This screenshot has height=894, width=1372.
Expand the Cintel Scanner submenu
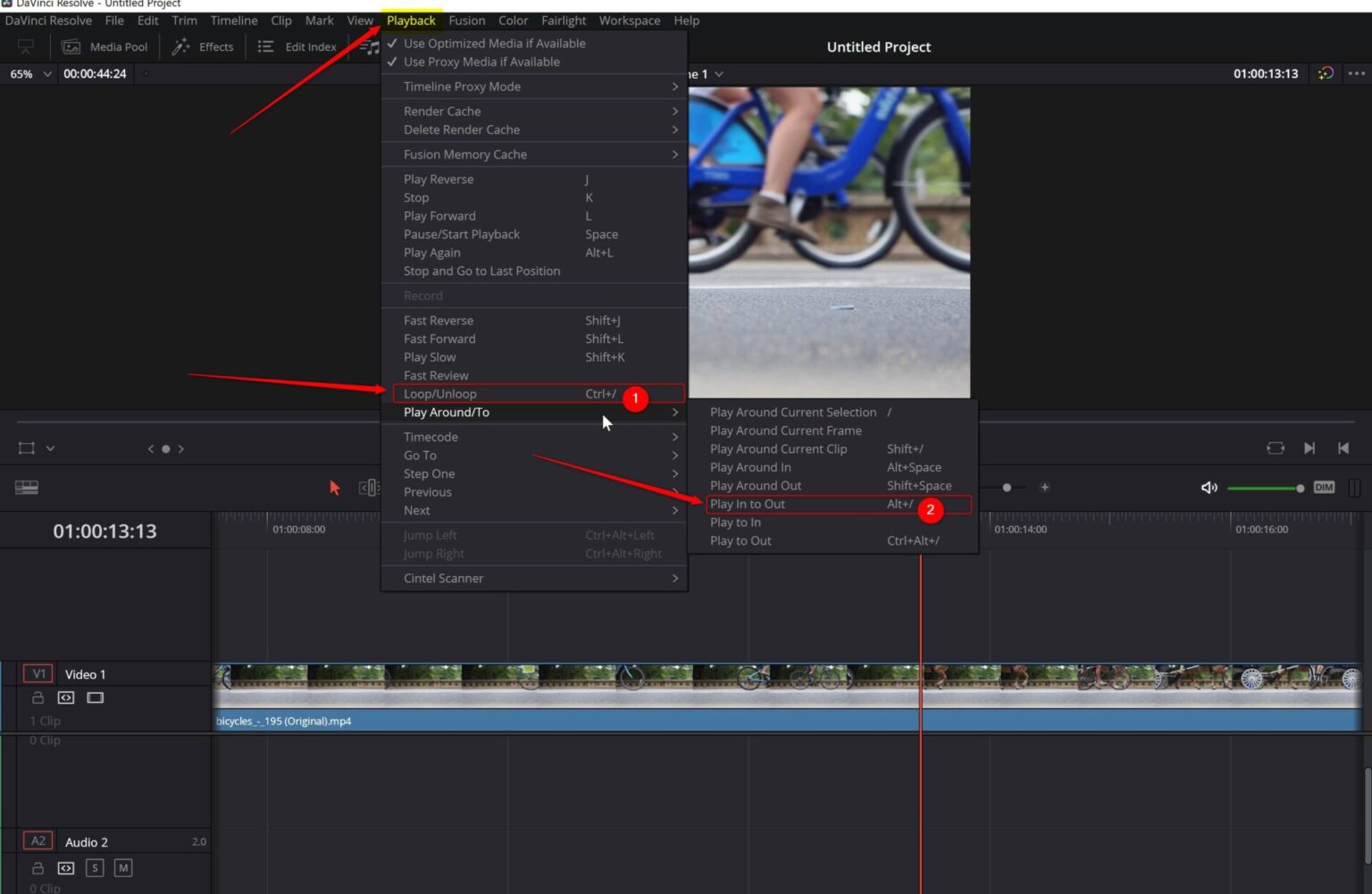444,578
